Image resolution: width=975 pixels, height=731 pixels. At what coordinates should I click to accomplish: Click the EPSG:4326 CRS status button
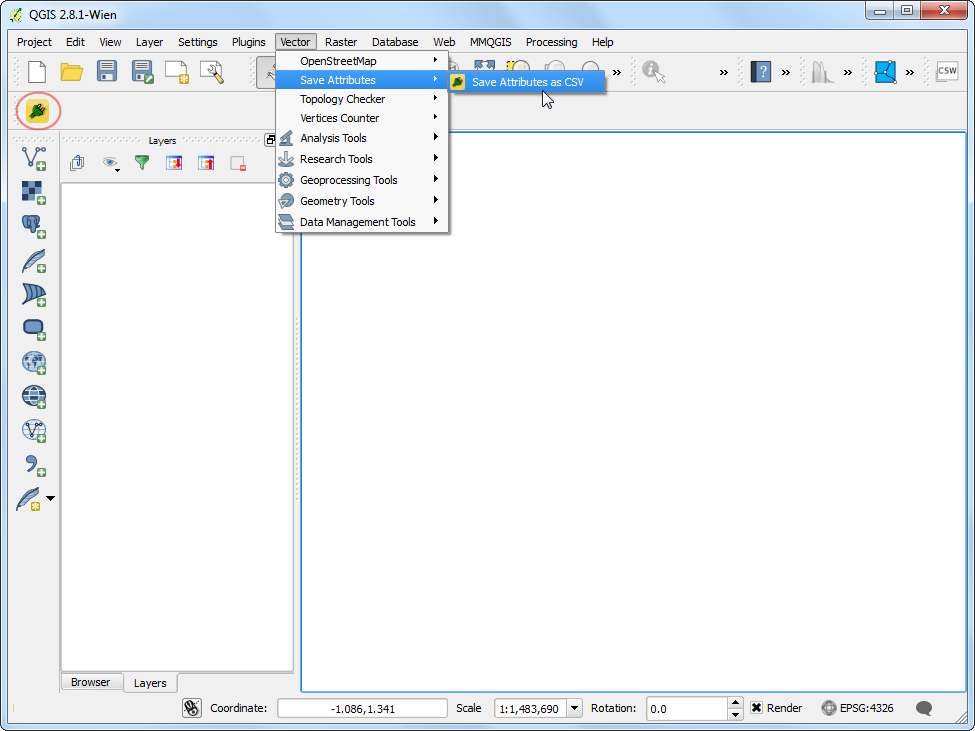tap(858, 708)
